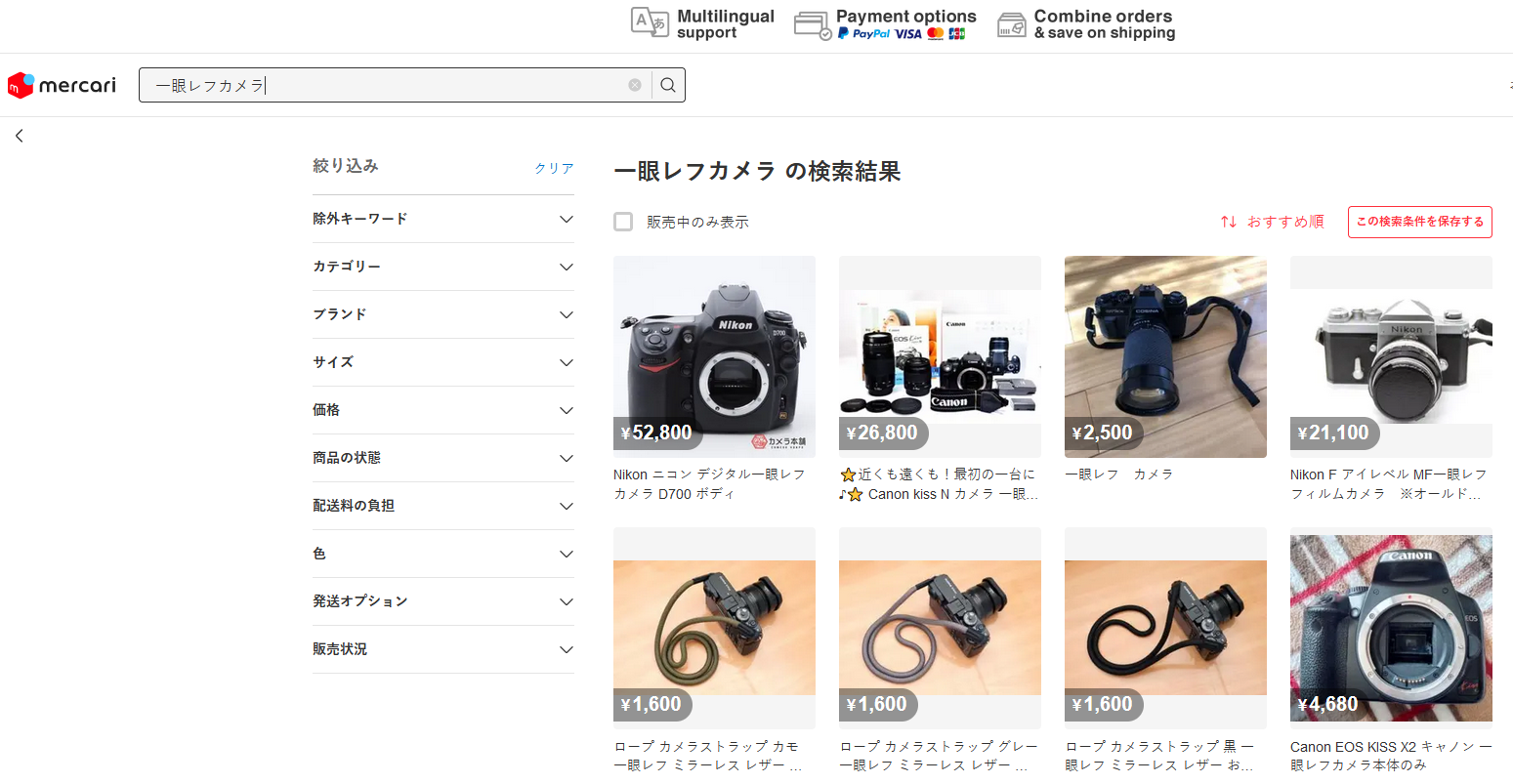Click the Mercari logo
Viewport: 1513px width, 784px height.
click(x=62, y=85)
